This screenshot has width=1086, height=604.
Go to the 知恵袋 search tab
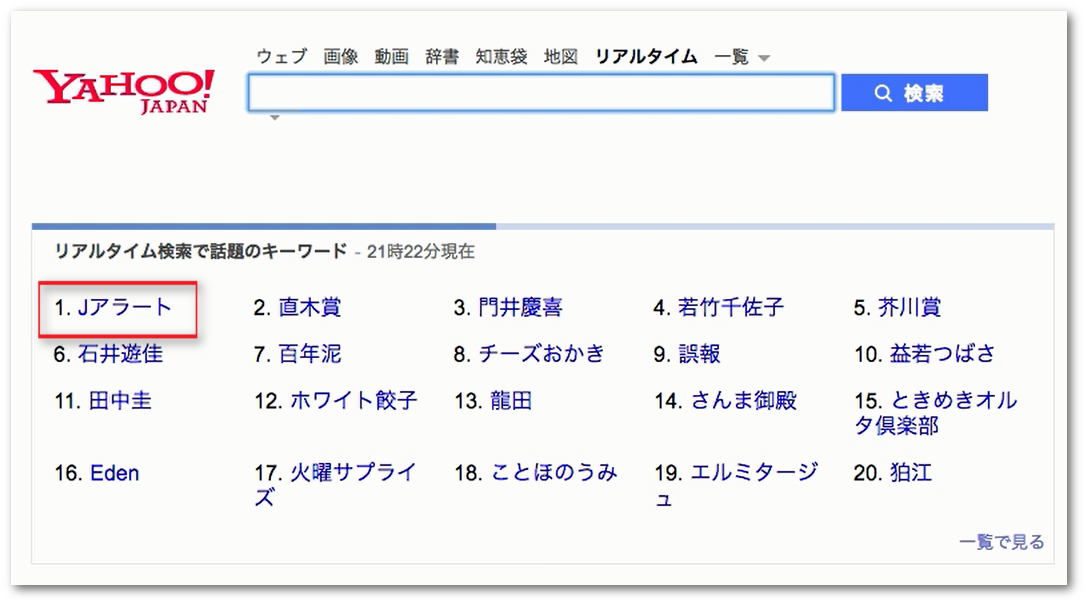[501, 57]
